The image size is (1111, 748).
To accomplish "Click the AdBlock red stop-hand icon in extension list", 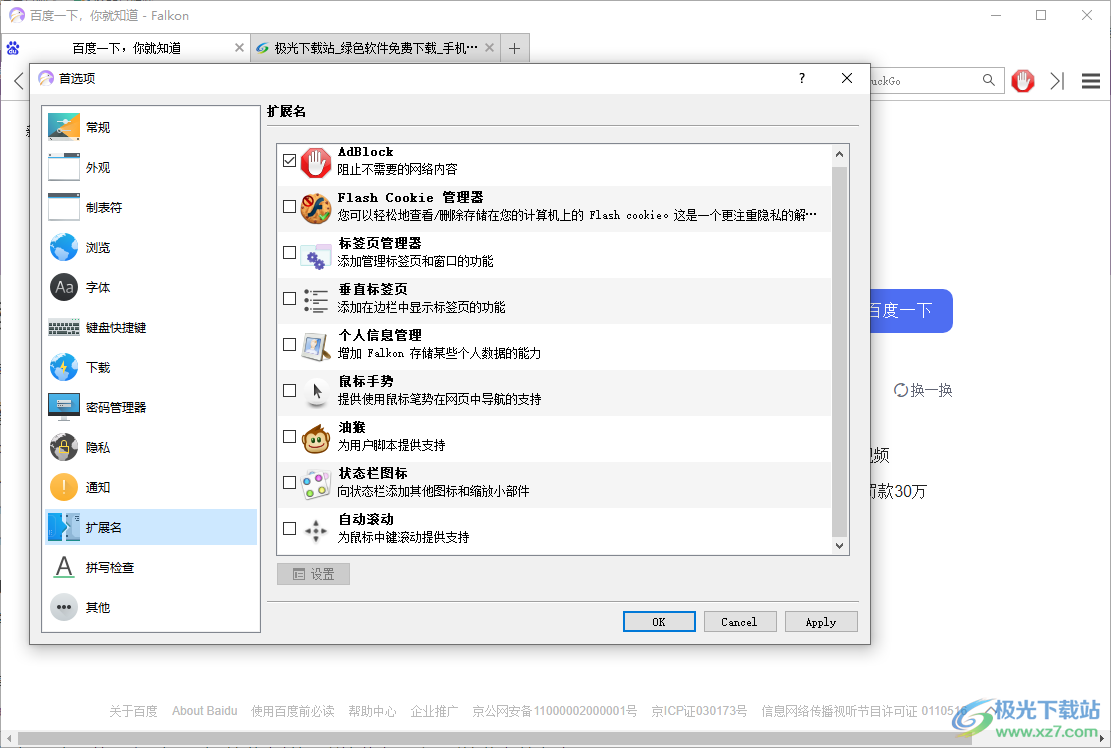I will (x=315, y=163).
